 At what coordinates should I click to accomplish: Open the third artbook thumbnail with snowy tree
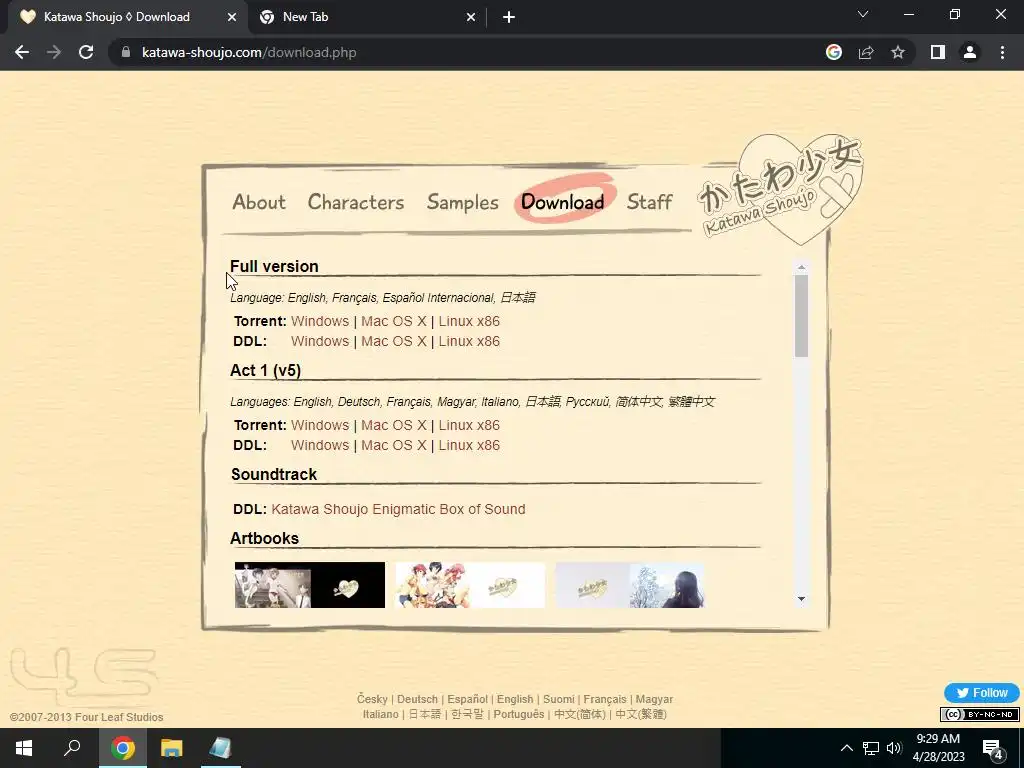pyautogui.click(x=630, y=585)
